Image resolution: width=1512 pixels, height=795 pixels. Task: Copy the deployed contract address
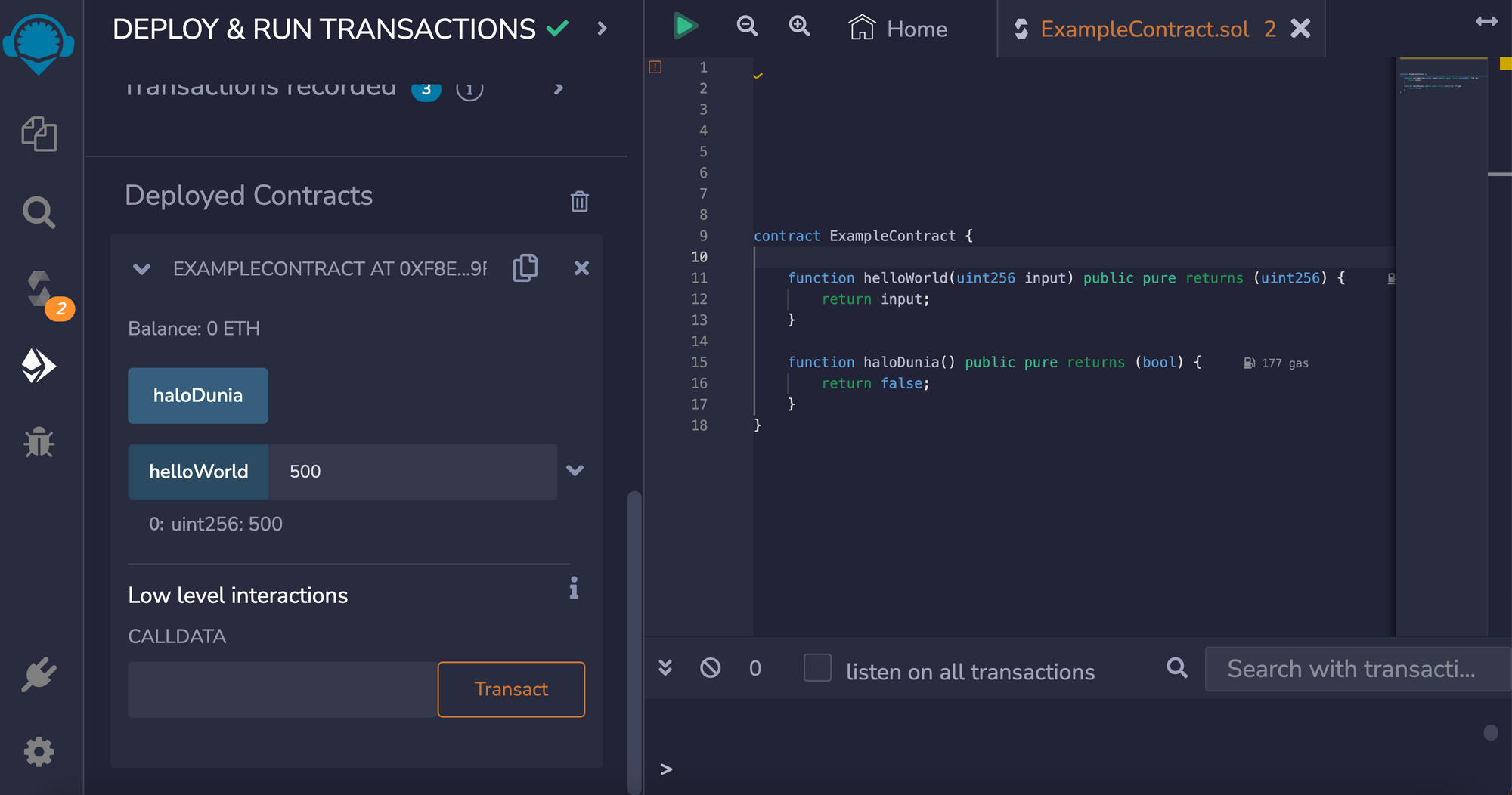[x=526, y=268]
